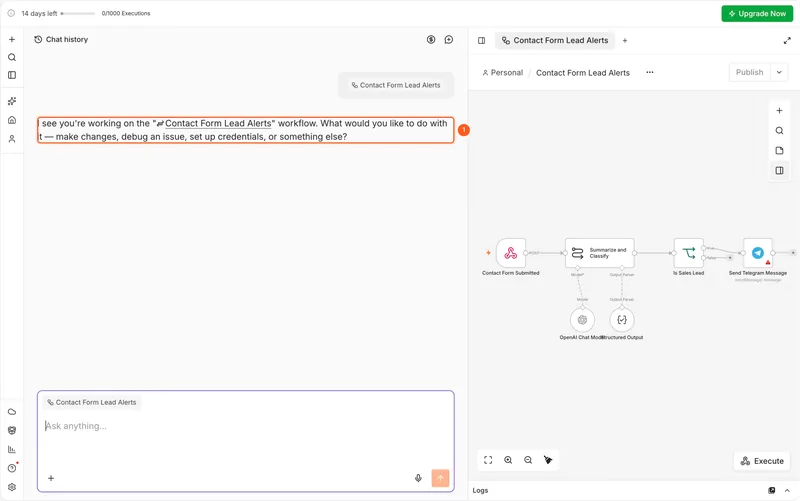Open the person icon in sidebar
This screenshot has height=501, width=800.
click(12, 139)
